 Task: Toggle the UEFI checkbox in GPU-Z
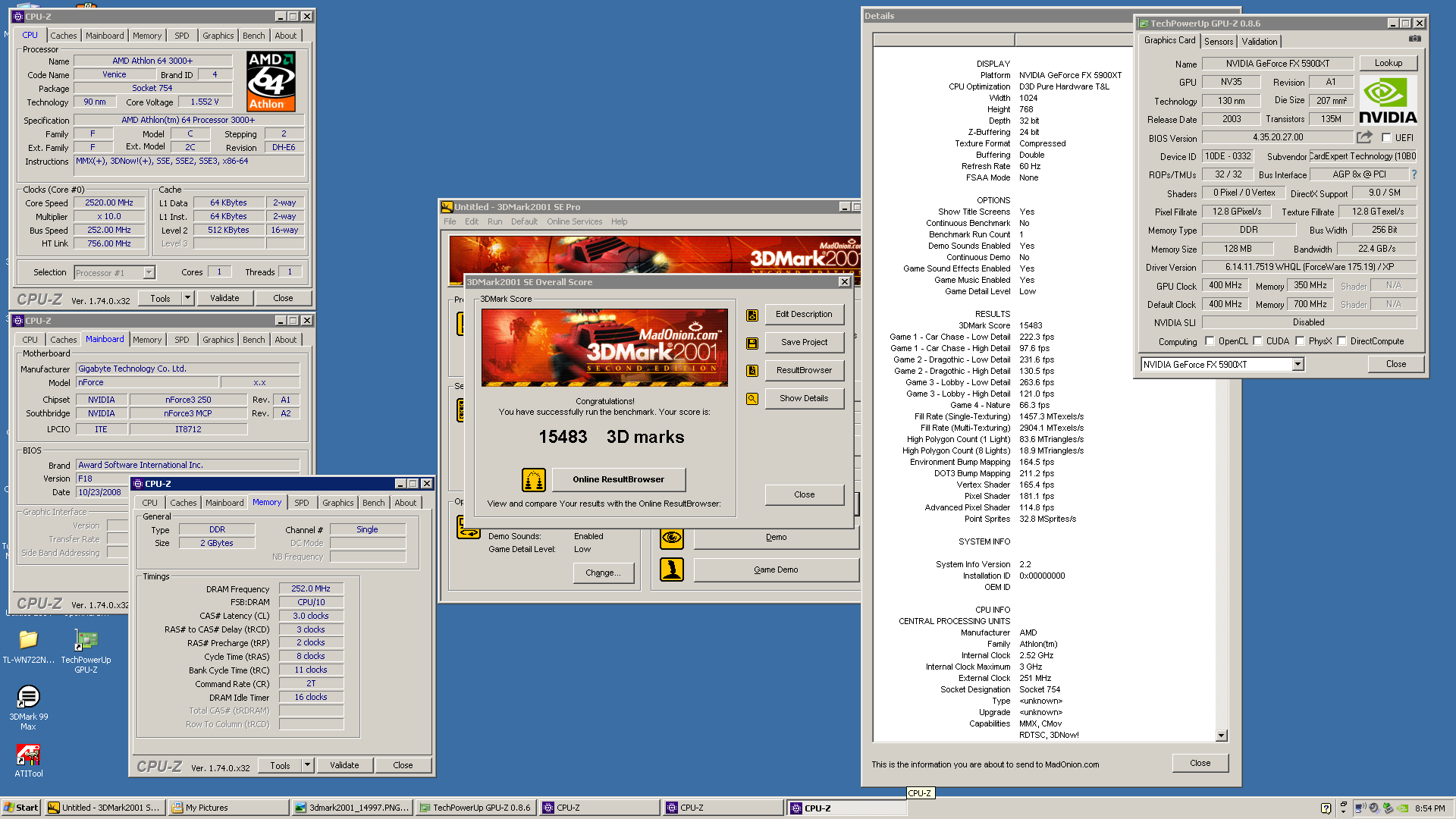tap(1386, 138)
